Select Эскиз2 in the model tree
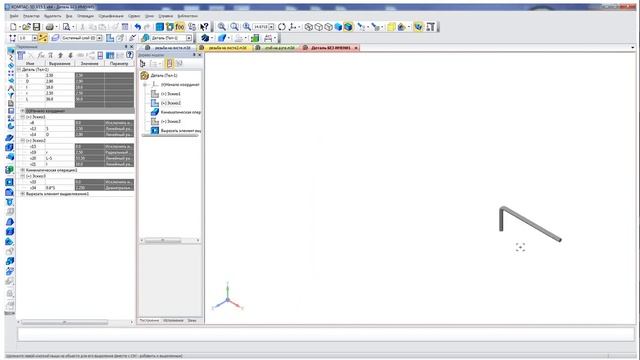The width and height of the screenshot is (640, 360). (170, 103)
